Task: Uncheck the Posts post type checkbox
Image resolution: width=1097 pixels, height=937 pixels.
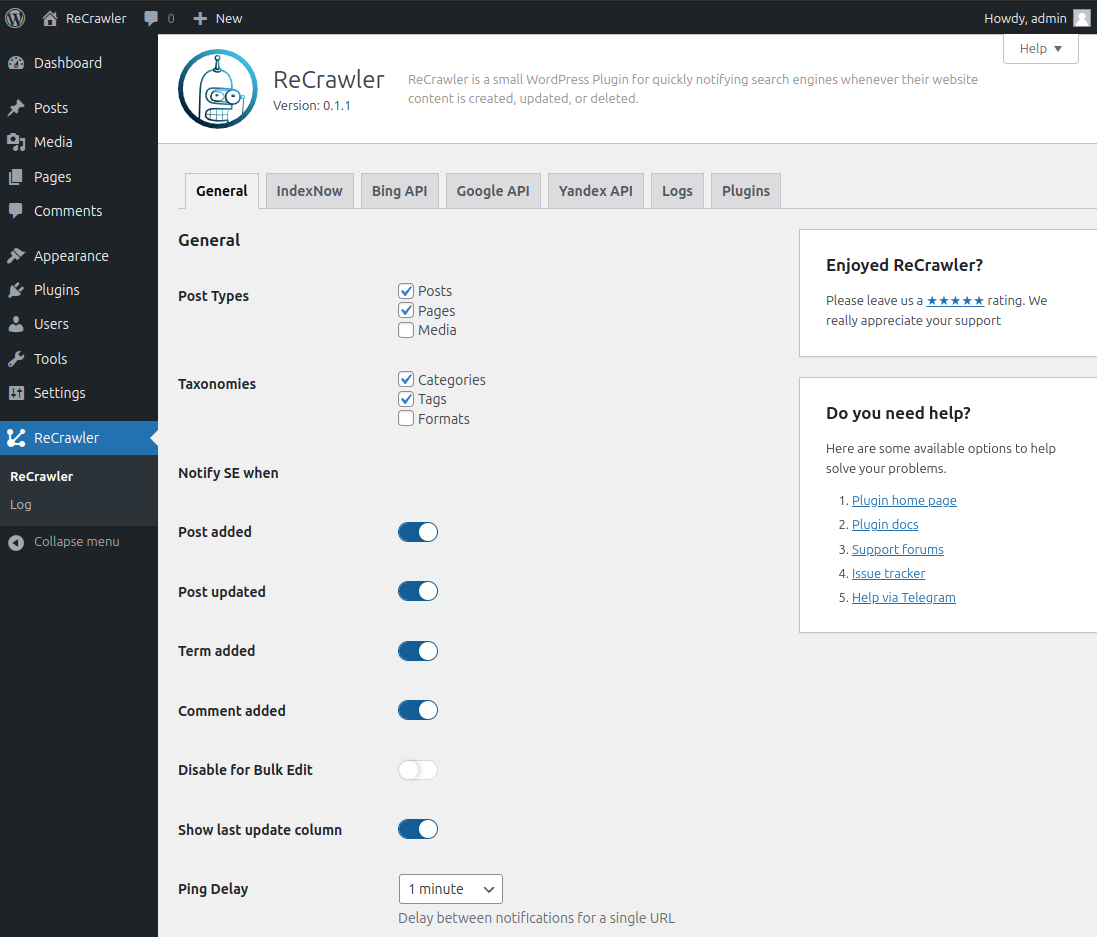Action: click(x=406, y=290)
